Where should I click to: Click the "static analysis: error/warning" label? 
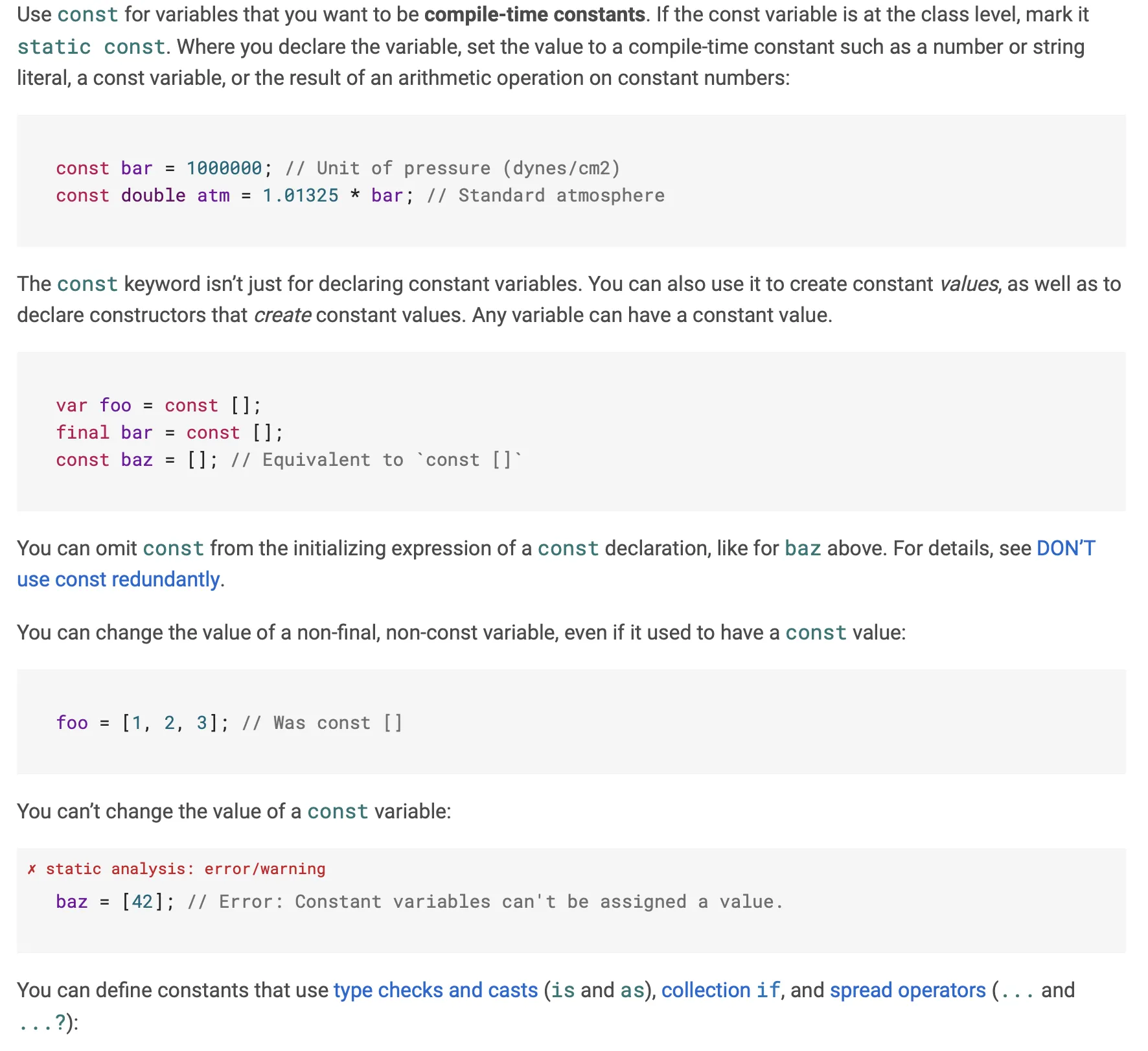(x=185, y=870)
